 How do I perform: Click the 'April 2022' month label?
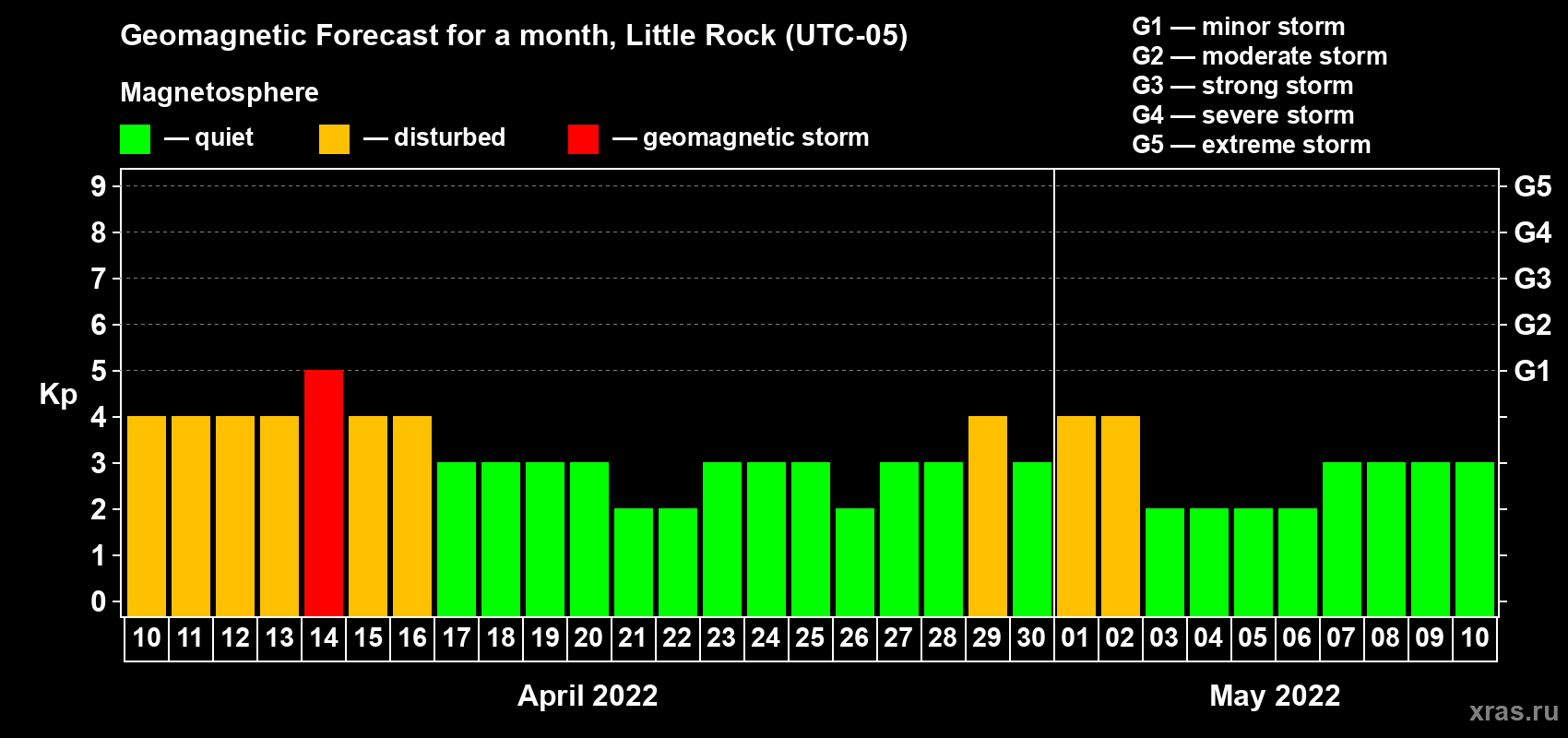[588, 696]
